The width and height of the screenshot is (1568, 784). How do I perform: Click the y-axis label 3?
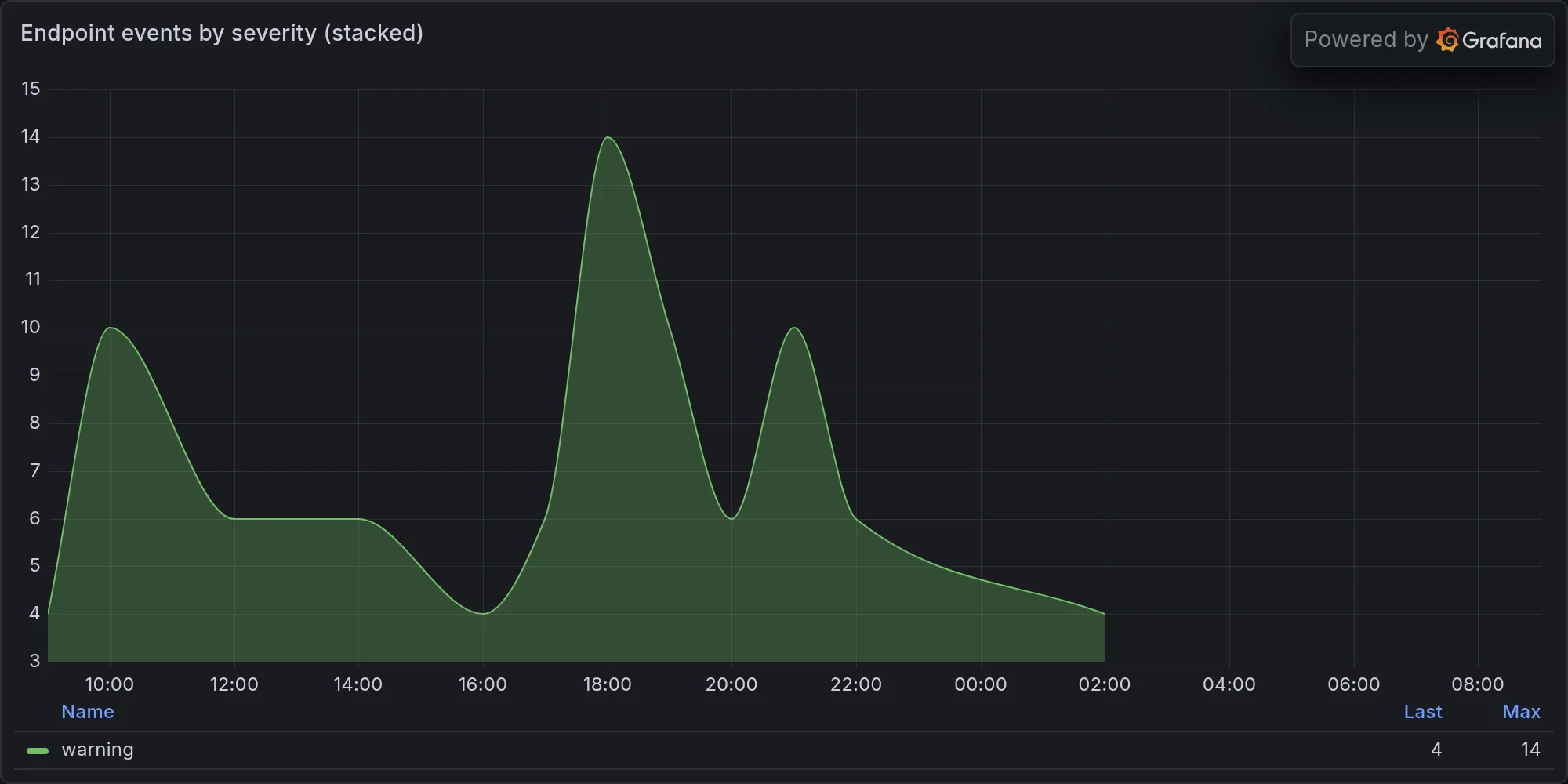click(34, 661)
